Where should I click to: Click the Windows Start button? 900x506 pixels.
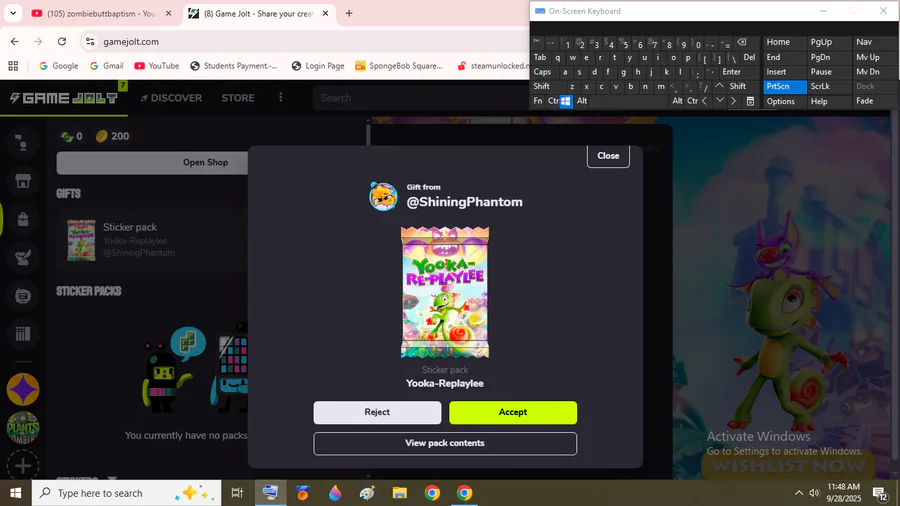coord(15,493)
